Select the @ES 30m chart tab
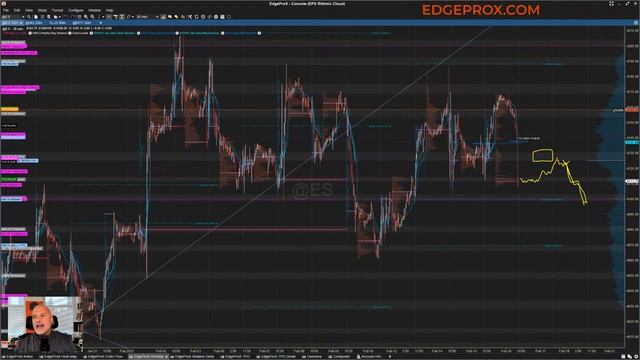The height and width of the screenshot is (360, 640). click(x=13, y=23)
